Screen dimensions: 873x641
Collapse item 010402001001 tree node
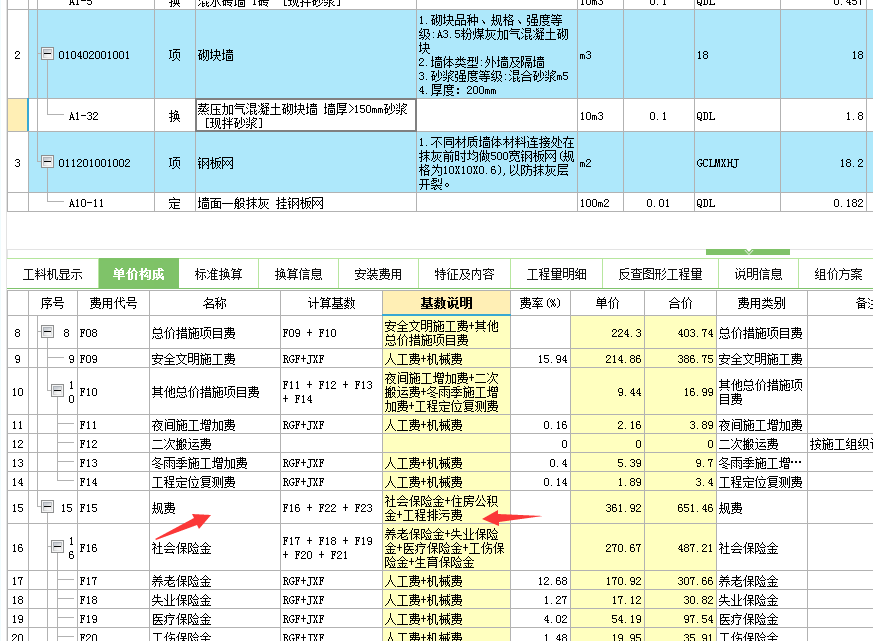click(x=47, y=54)
